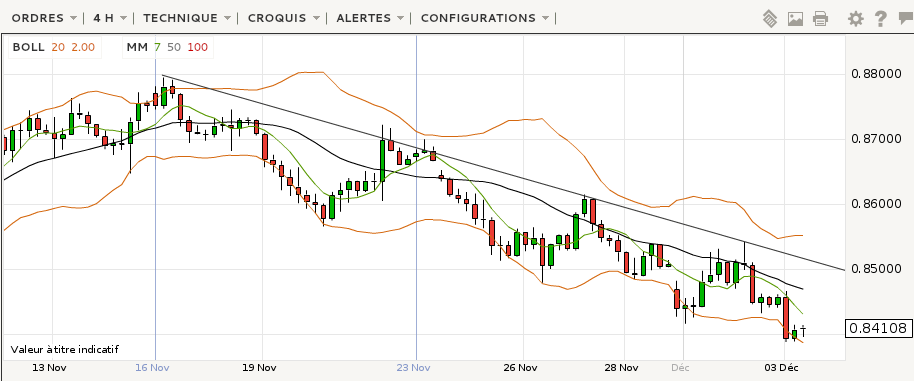The width and height of the screenshot is (914, 381).
Task: Click the Déc month label
Action: point(680,368)
